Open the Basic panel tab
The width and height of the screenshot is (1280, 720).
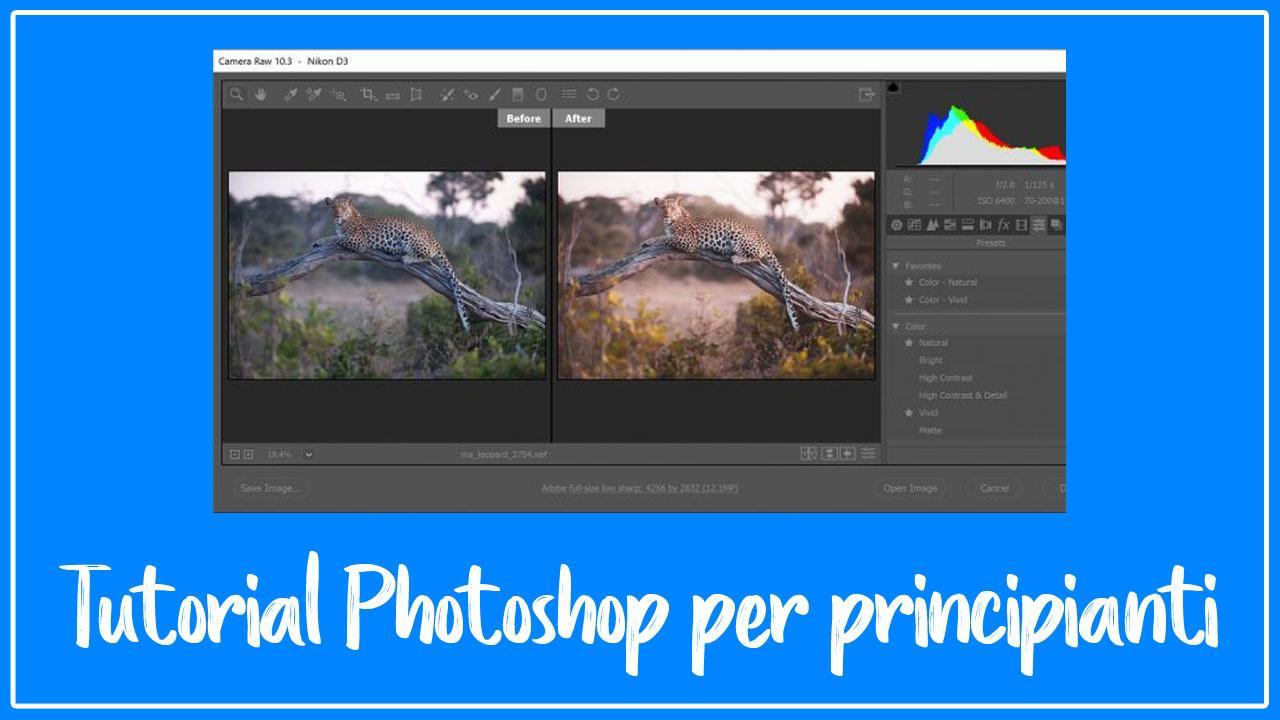896,225
